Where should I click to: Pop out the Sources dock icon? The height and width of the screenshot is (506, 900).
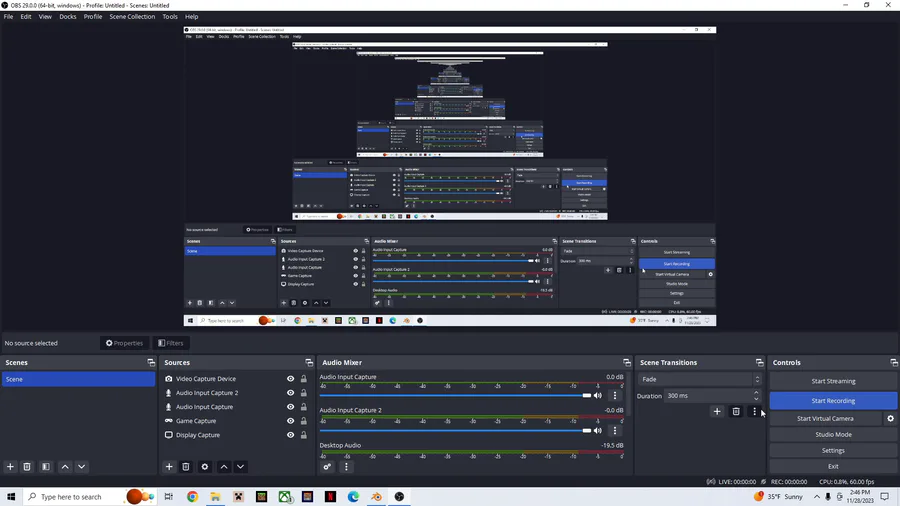point(309,363)
